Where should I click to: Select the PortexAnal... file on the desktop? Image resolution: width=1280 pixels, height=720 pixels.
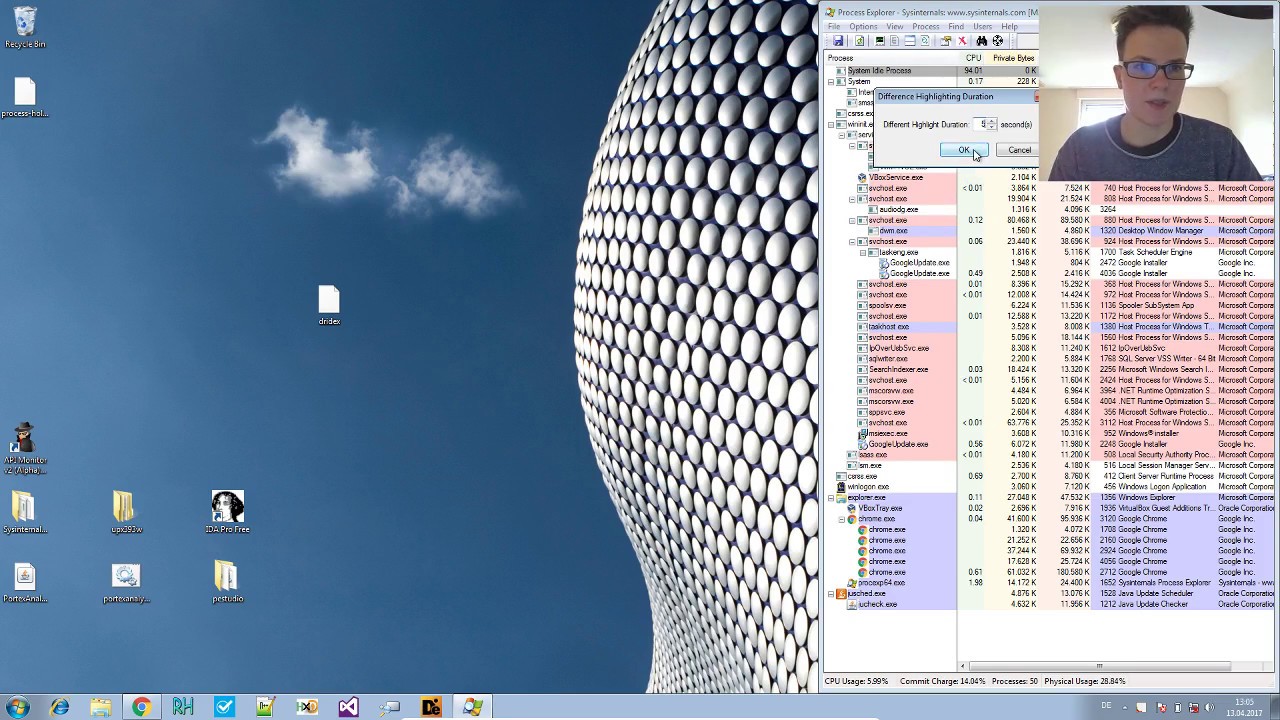click(x=25, y=583)
